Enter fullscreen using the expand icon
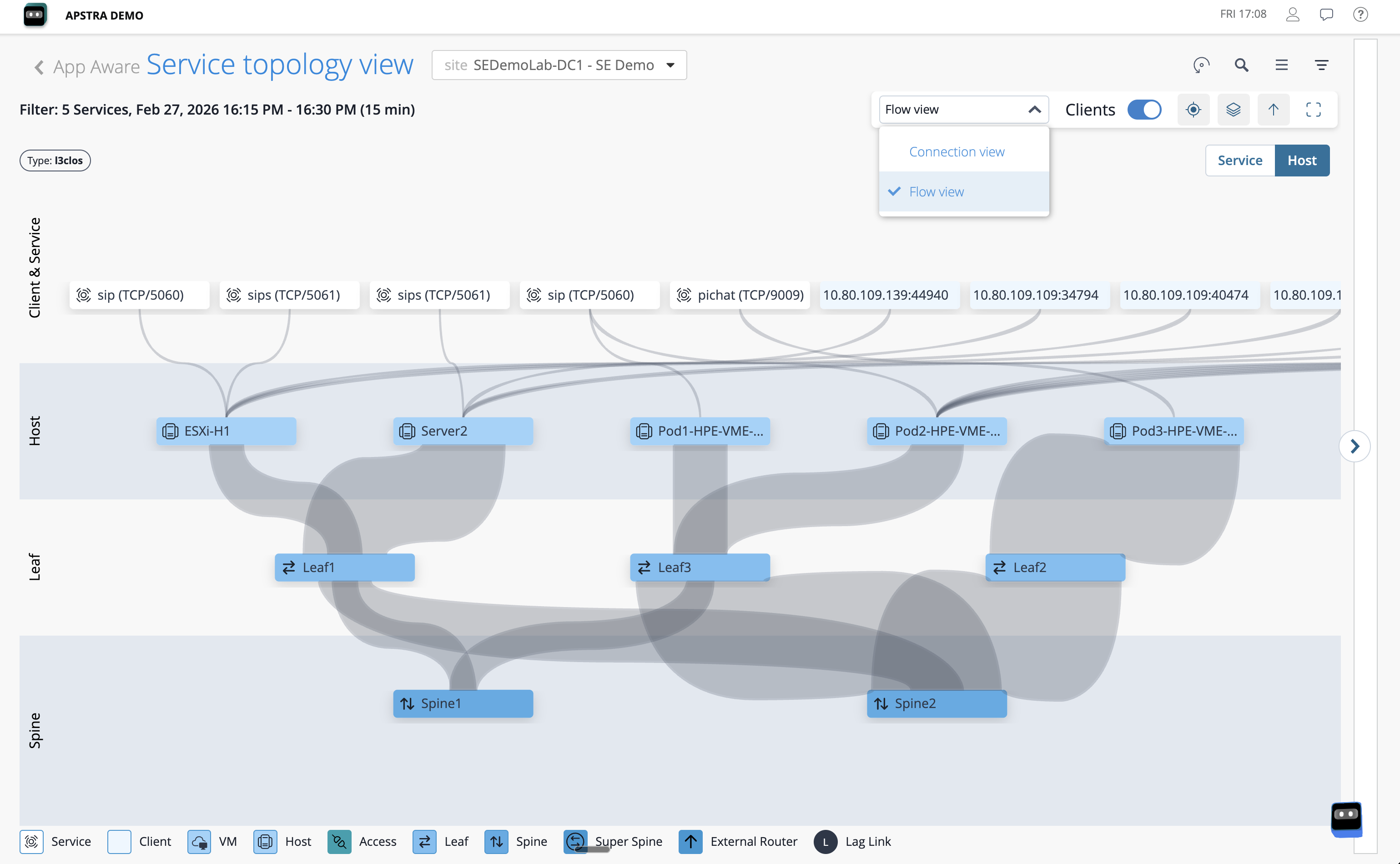 click(1313, 109)
